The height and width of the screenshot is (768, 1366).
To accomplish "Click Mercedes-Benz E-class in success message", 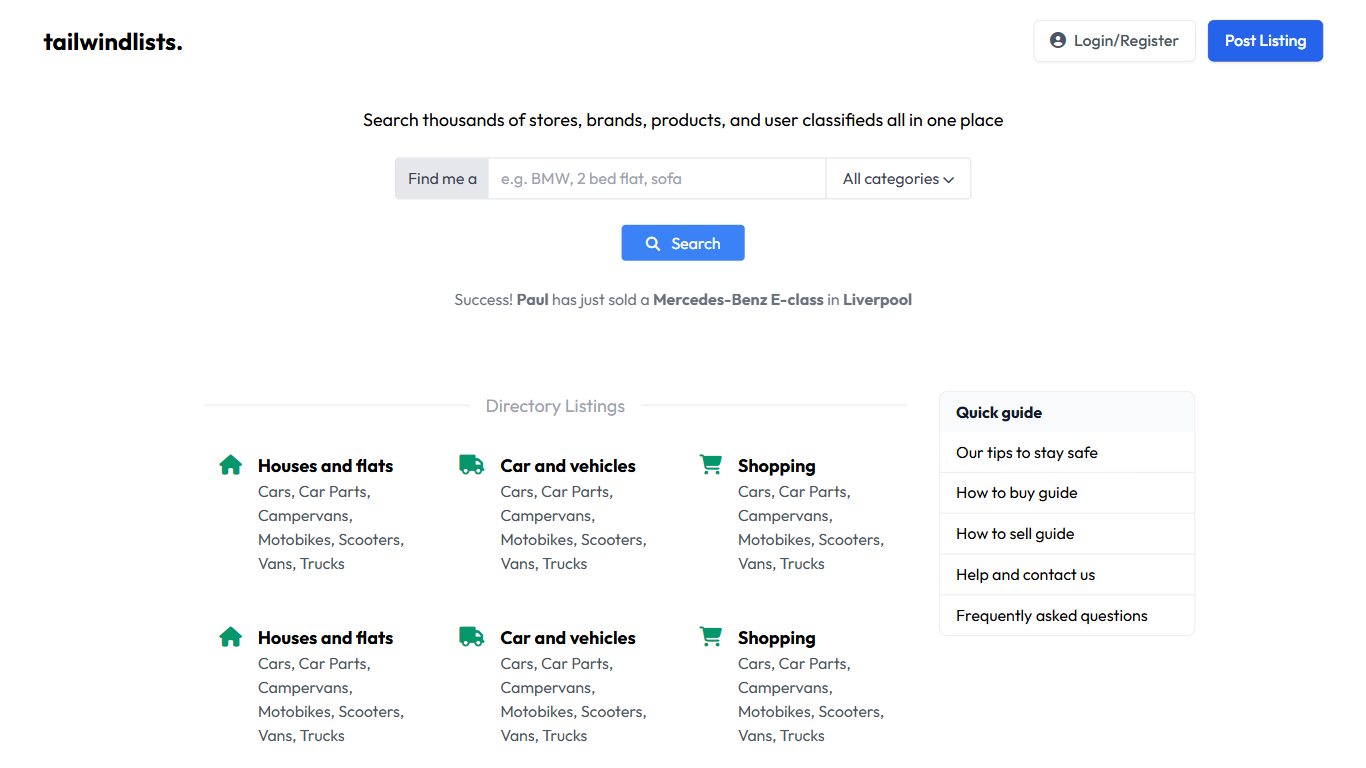I will click(x=738, y=300).
